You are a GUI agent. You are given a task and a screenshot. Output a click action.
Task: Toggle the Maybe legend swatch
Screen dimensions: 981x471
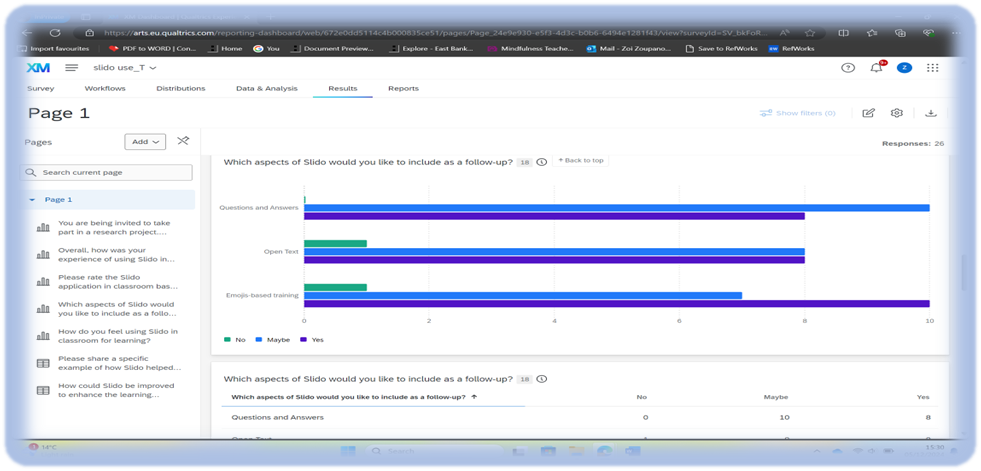click(258, 340)
